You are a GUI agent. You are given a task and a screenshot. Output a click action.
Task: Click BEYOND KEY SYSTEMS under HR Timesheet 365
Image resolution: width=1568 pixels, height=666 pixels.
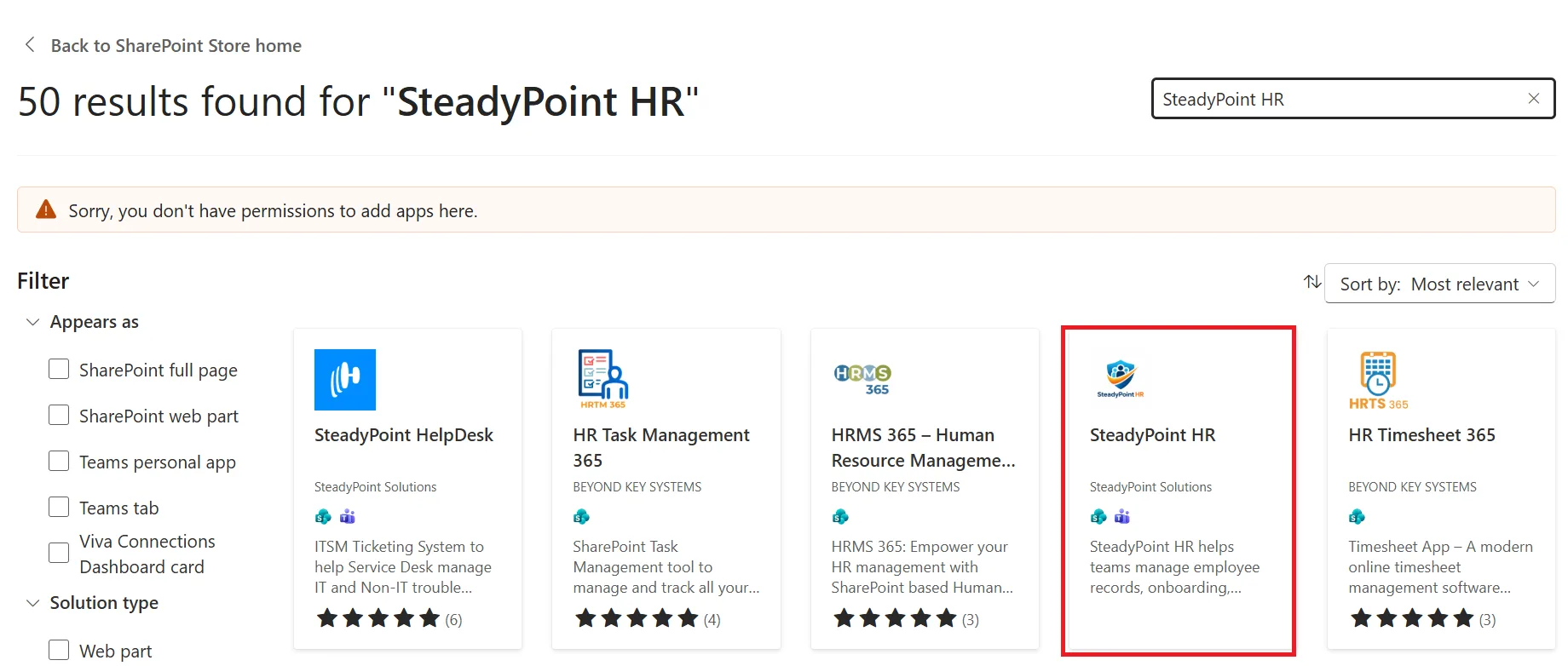[x=1412, y=487]
